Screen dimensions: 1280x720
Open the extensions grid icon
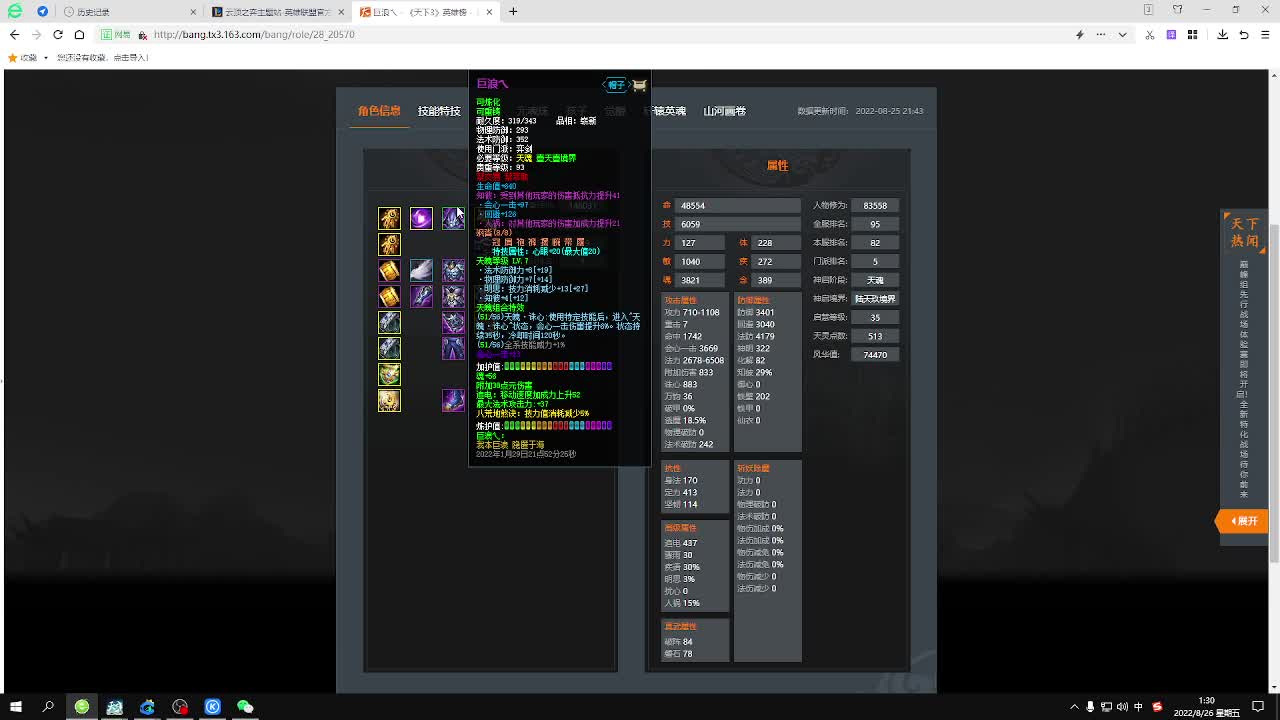pyautogui.click(x=1192, y=34)
